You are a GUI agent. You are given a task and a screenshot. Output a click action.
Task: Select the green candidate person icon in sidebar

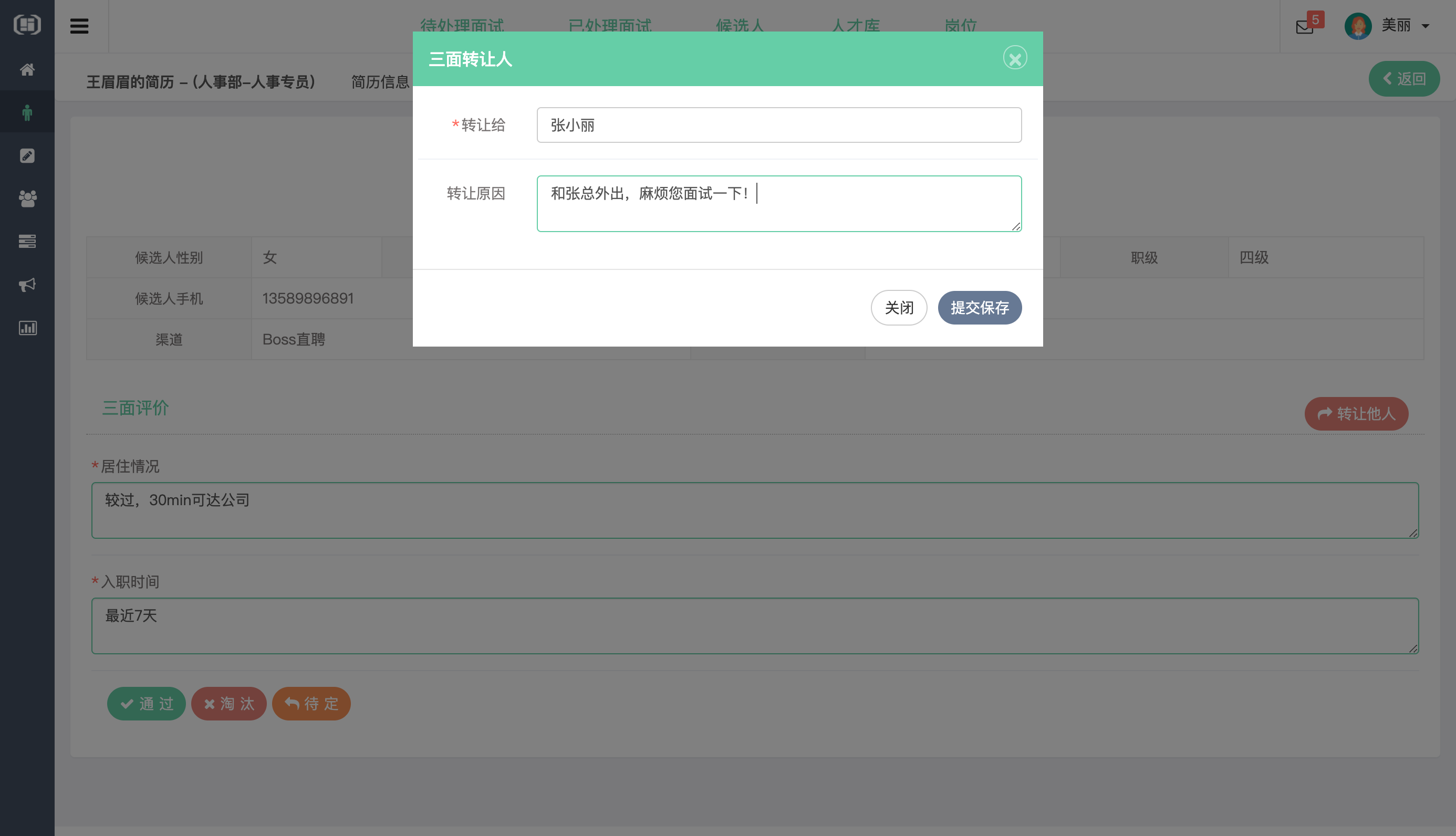27,112
